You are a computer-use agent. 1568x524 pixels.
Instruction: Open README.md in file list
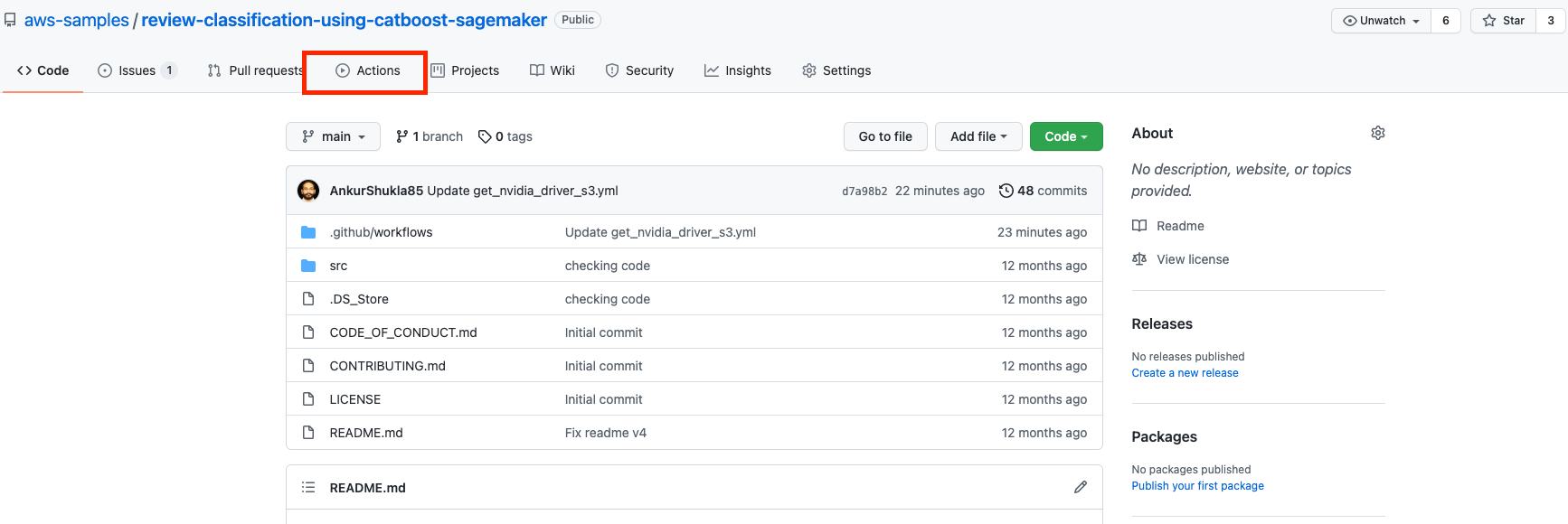coord(366,433)
